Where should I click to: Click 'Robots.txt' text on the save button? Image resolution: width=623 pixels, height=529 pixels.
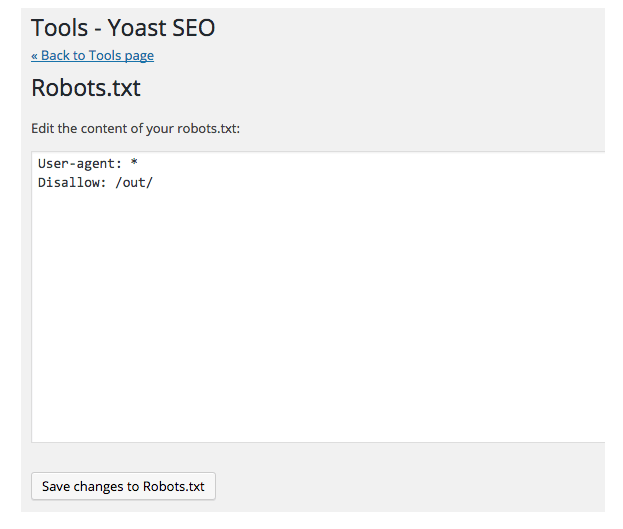174,487
